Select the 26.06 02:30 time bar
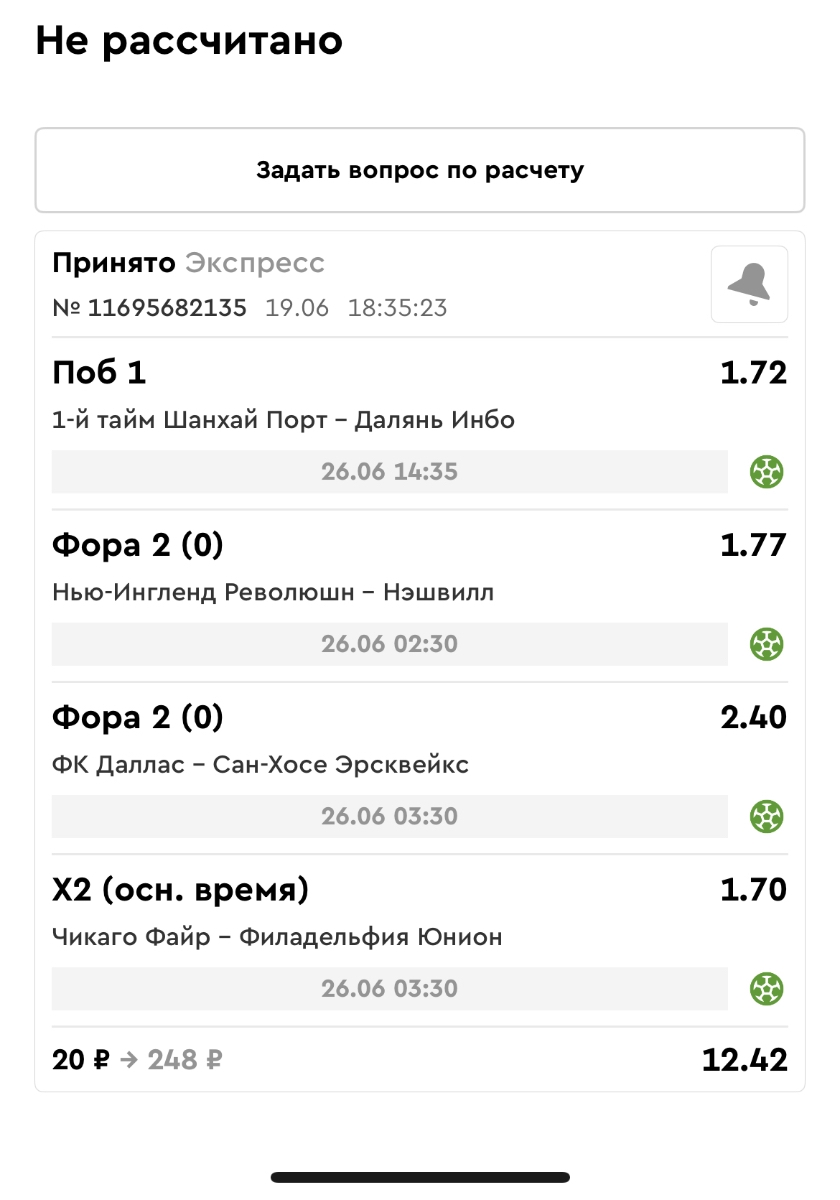Screen dimensions: 840x1200 click(x=389, y=644)
